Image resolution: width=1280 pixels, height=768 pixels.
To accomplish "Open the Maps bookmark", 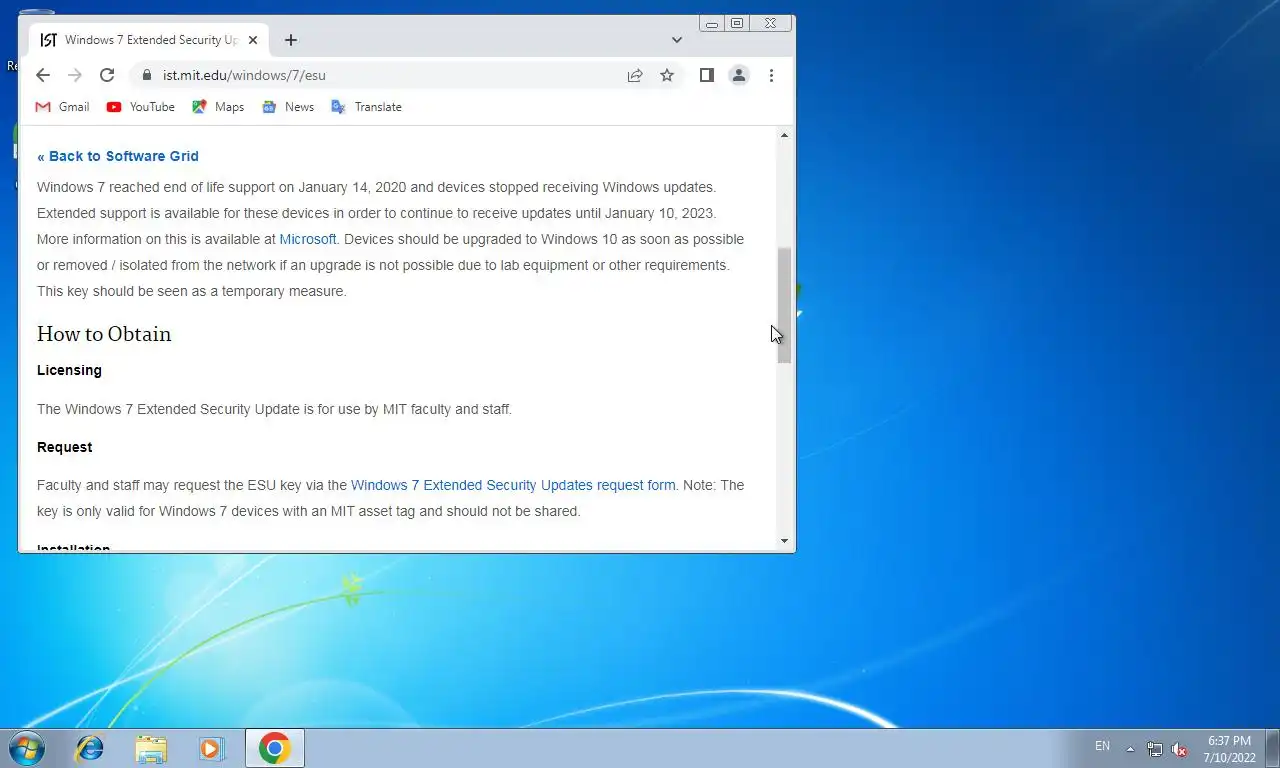I will click(218, 107).
